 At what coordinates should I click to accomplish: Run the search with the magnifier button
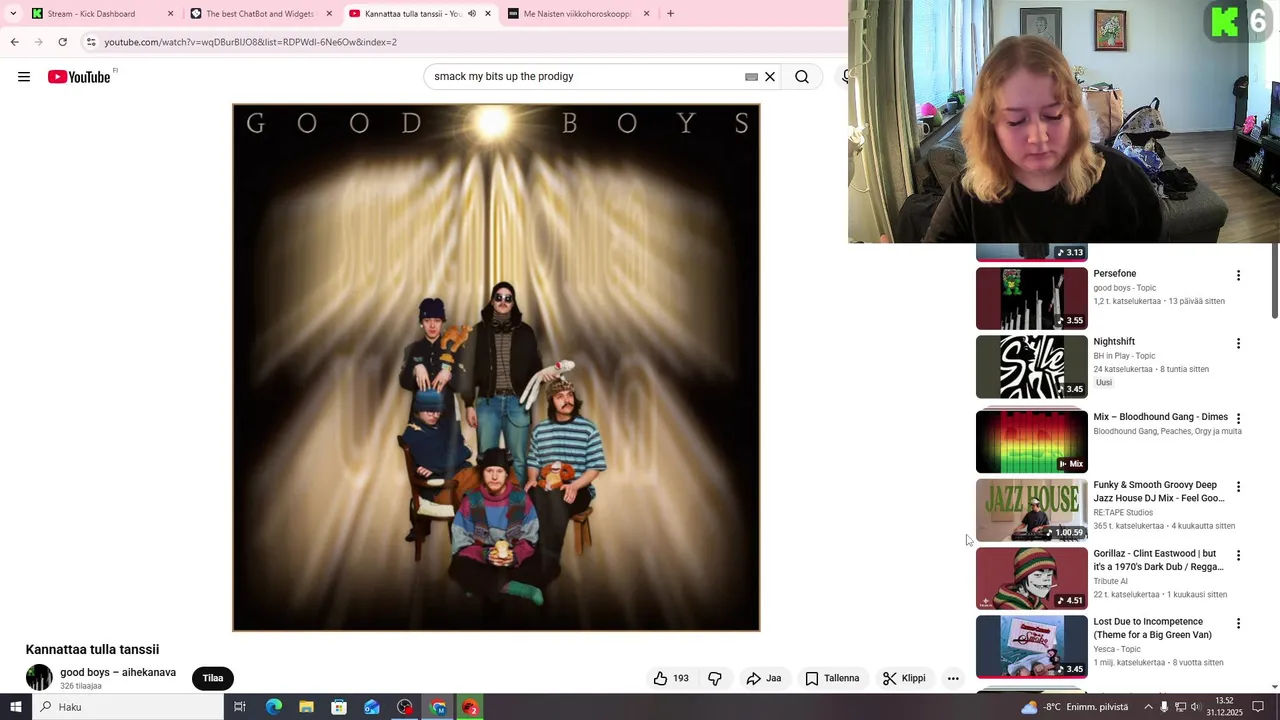802,77
